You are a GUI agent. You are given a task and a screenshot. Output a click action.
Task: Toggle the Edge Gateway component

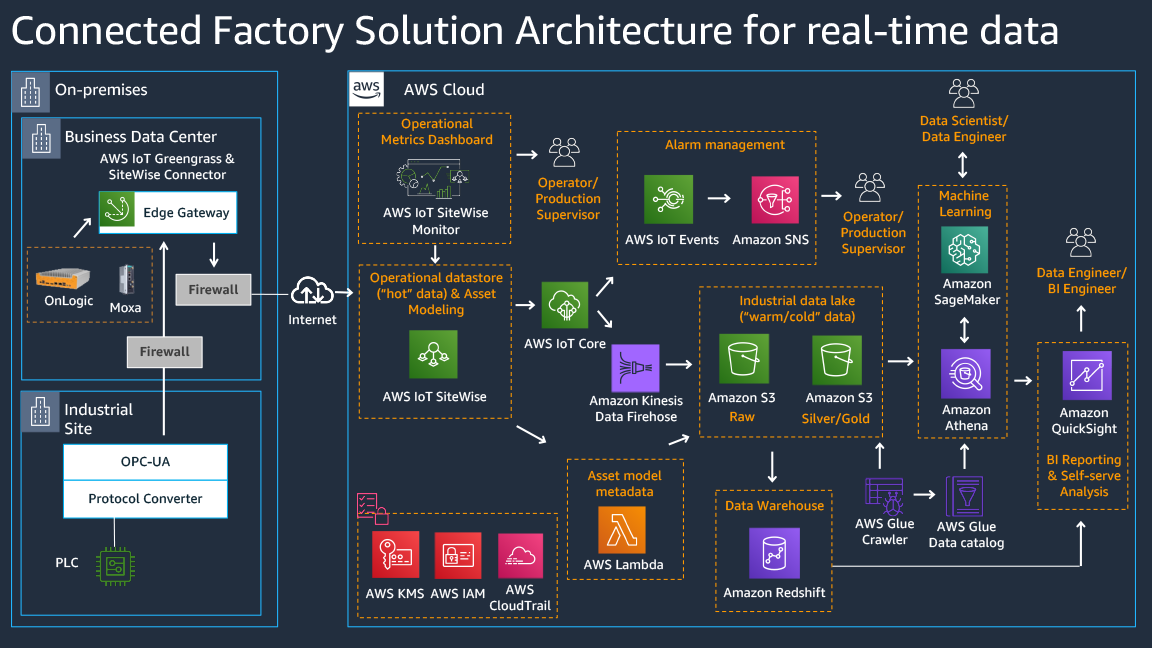coord(167,212)
